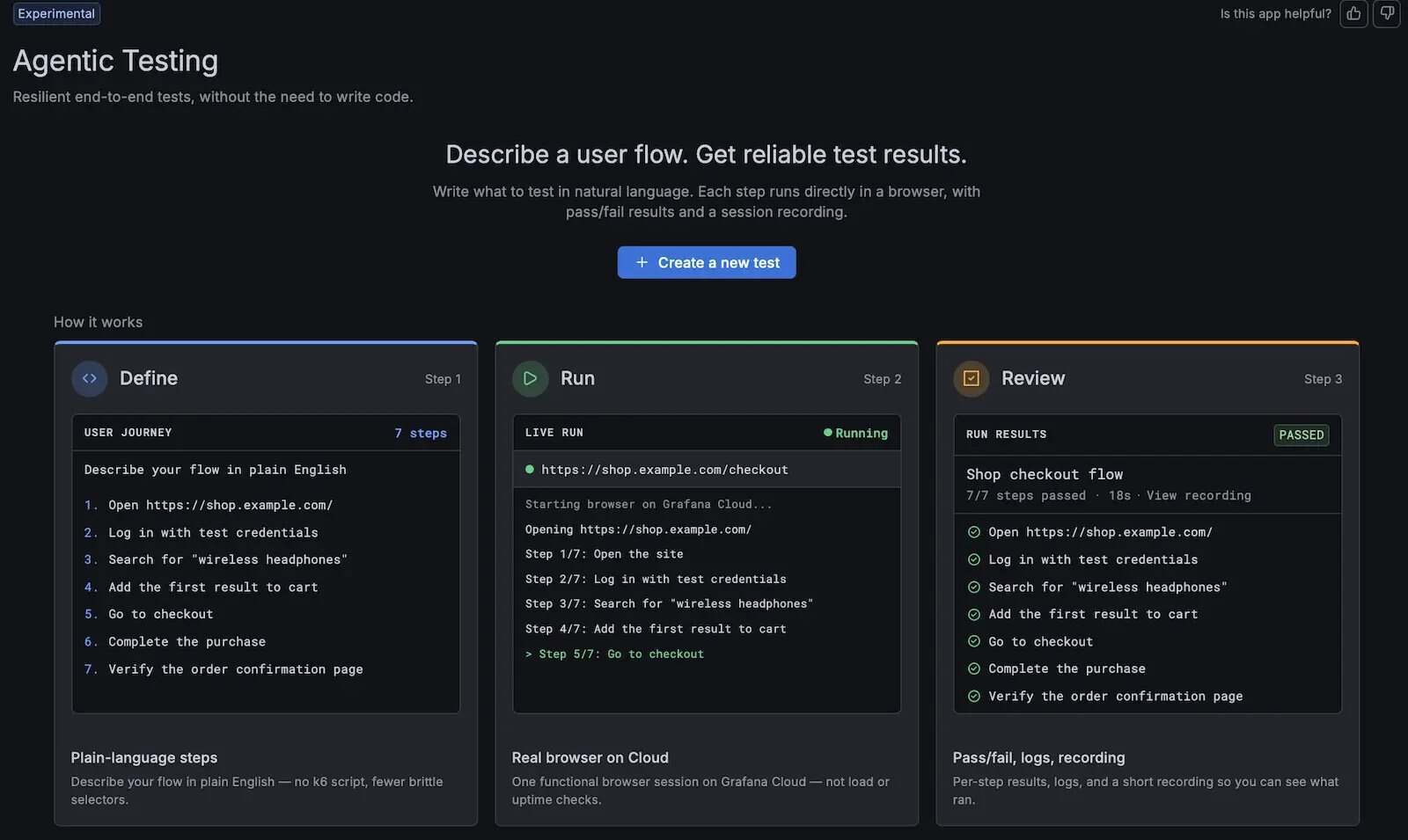Click the thumbs down feedback icon

click(1387, 14)
